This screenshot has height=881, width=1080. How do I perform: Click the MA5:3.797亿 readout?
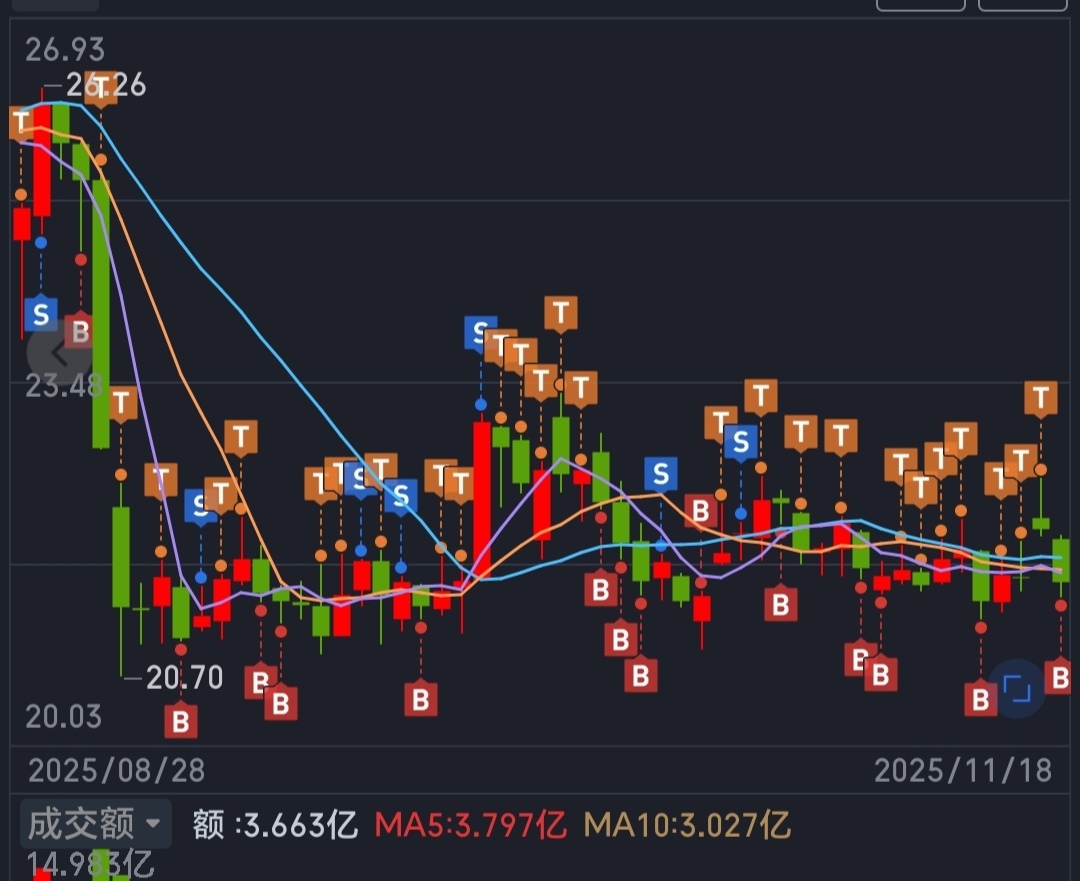(470, 824)
